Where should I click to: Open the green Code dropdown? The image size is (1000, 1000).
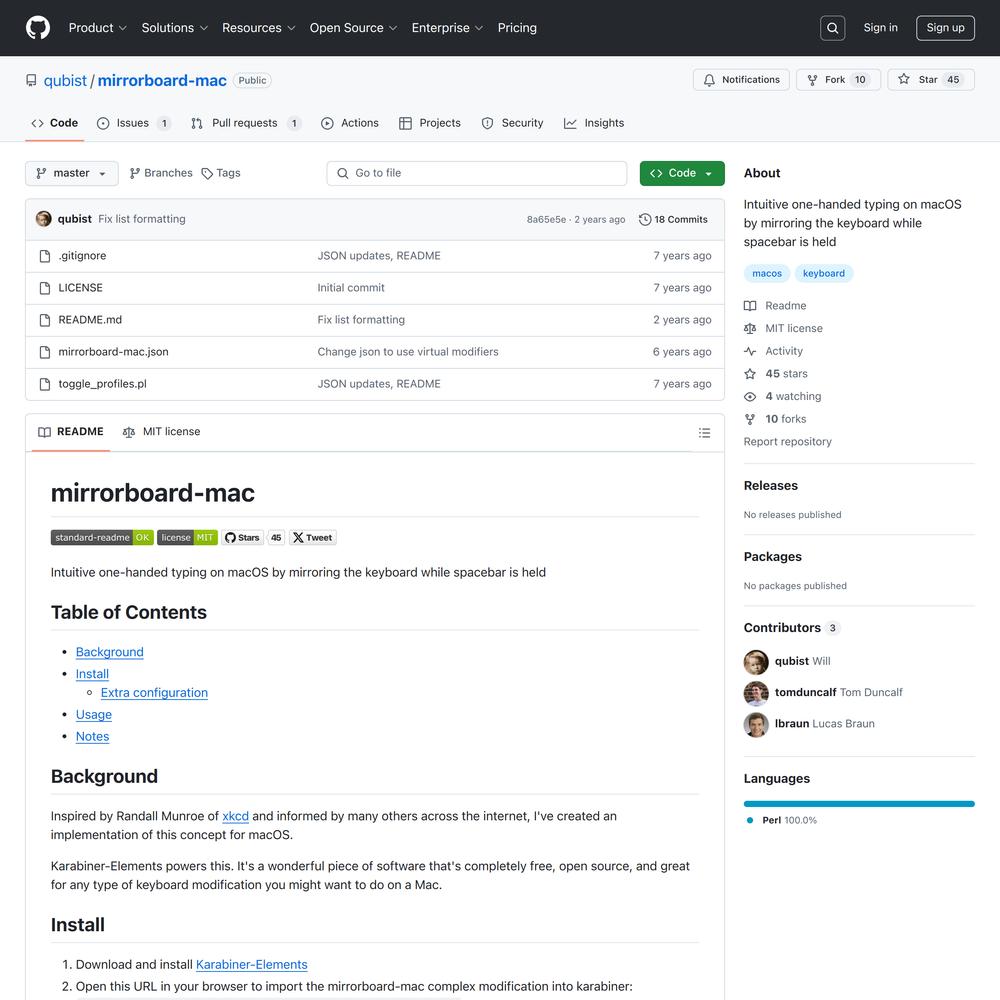click(x=682, y=173)
